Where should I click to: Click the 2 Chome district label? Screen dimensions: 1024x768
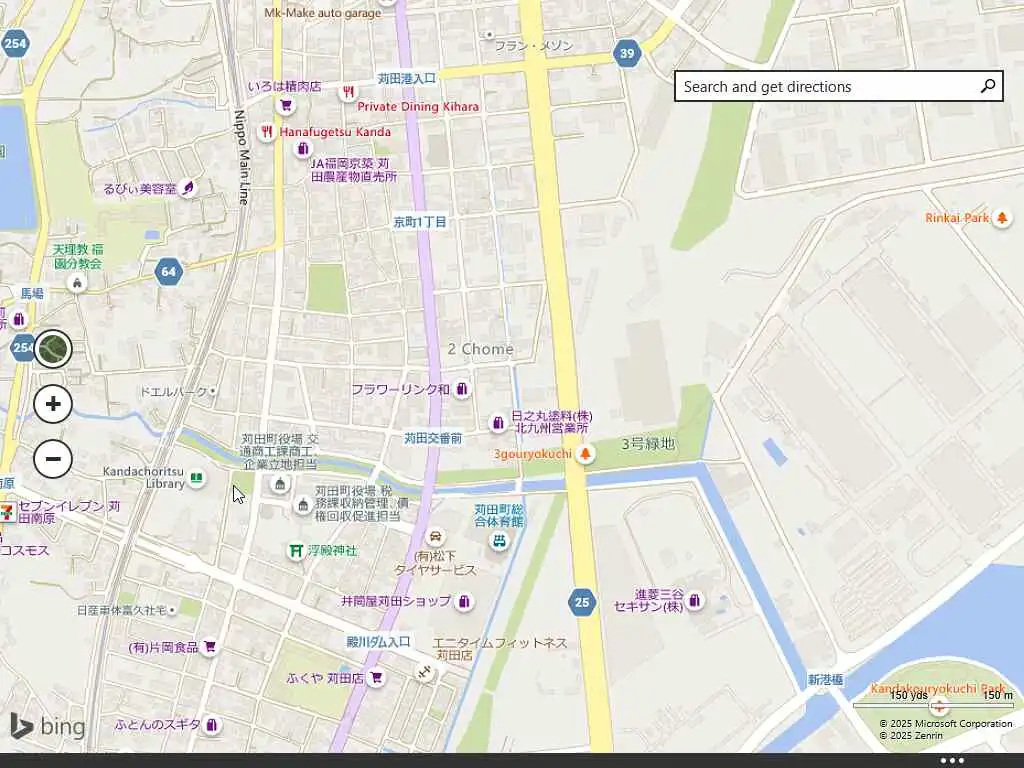coord(481,349)
